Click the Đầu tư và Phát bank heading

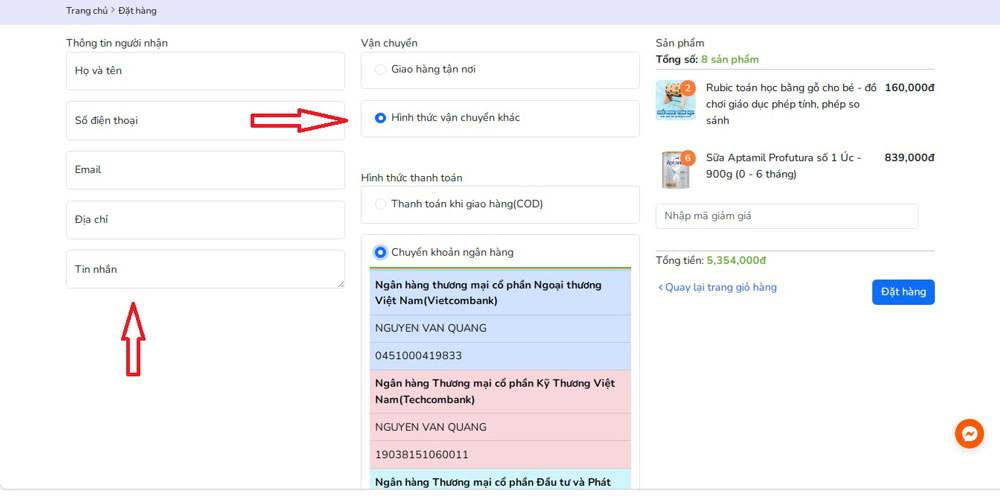coord(492,482)
